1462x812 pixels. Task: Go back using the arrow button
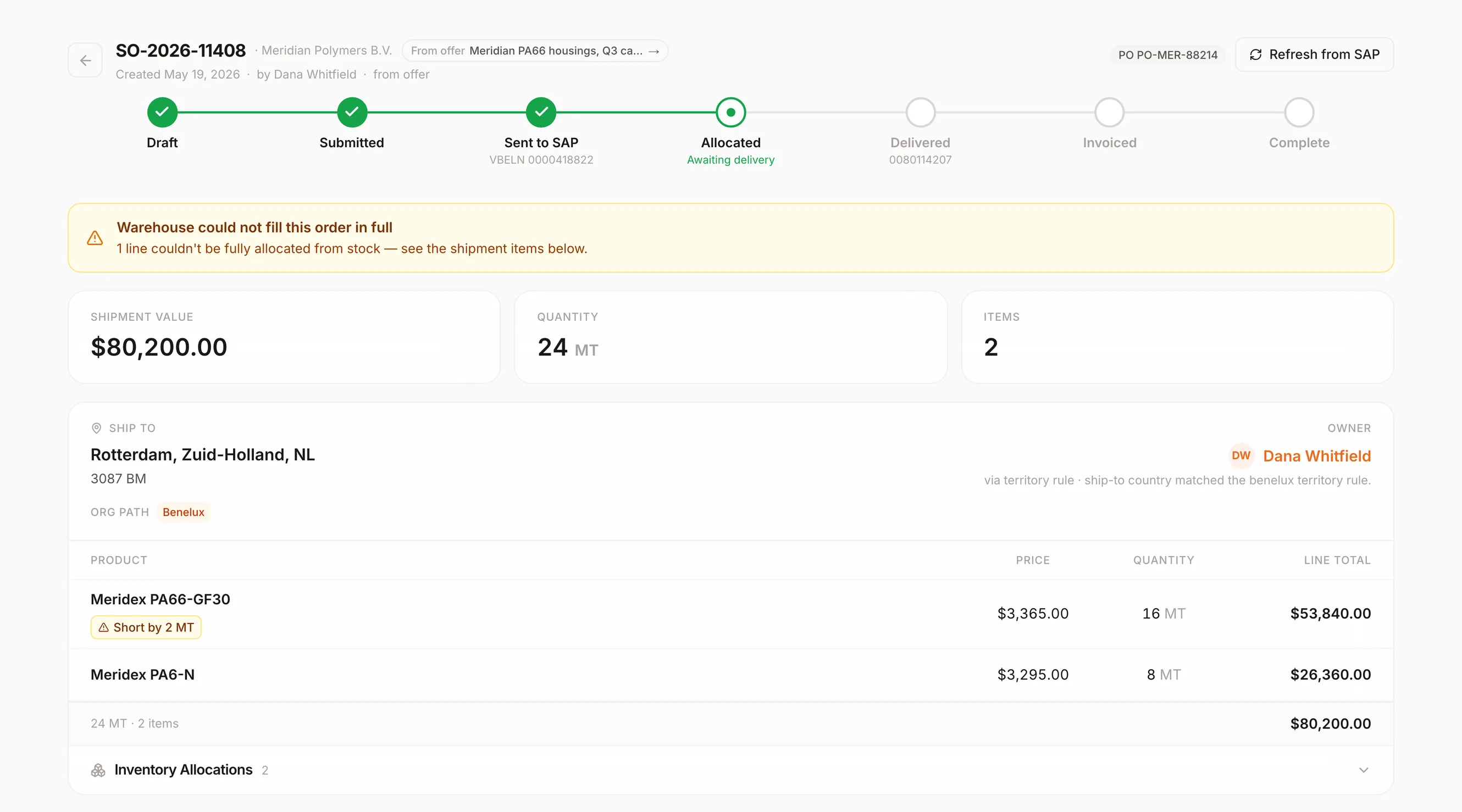click(85, 60)
